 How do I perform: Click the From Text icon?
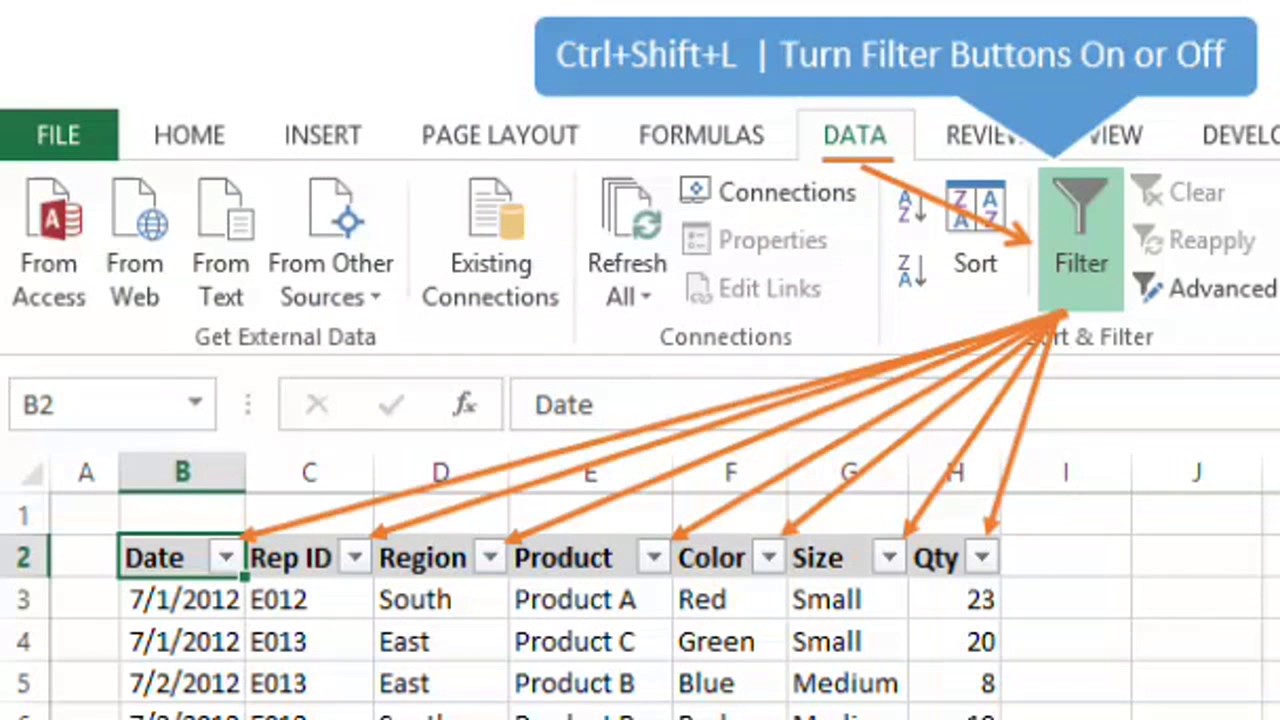pyautogui.click(x=221, y=243)
